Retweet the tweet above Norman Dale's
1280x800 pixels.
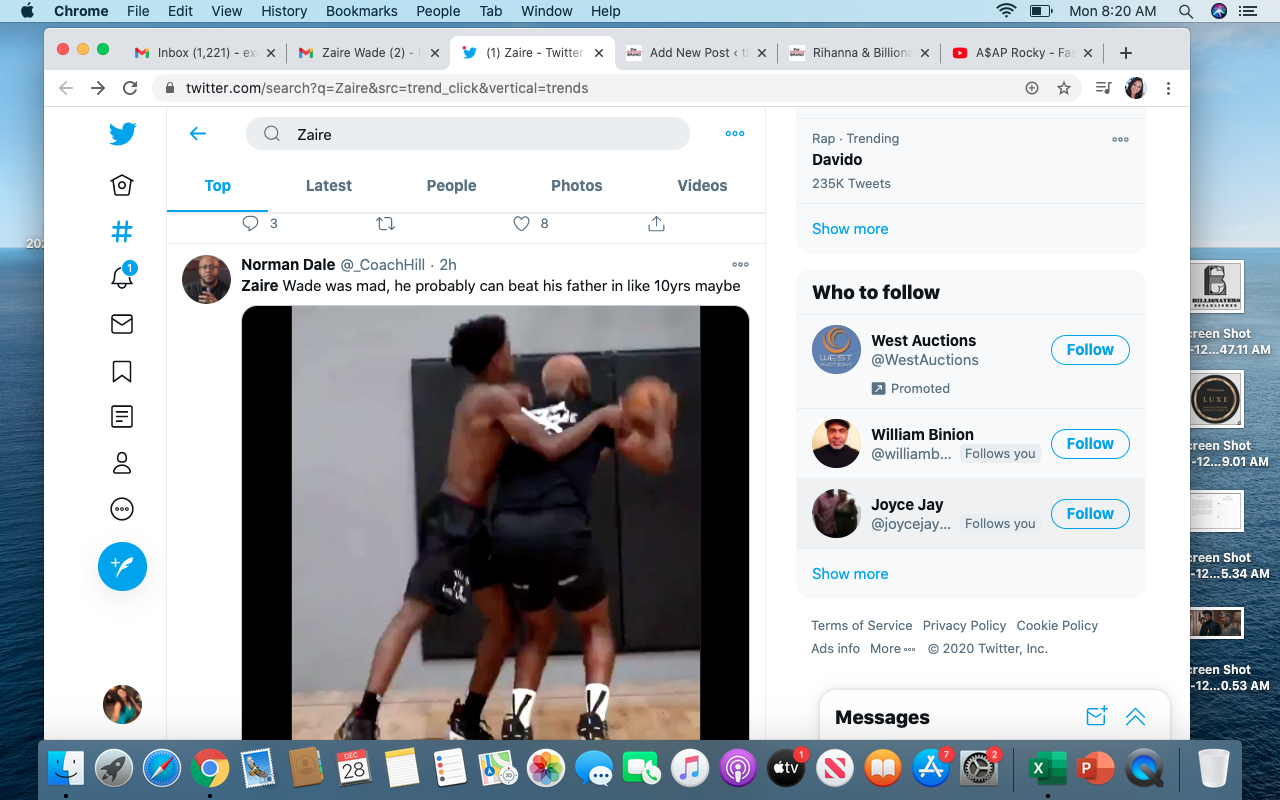(385, 224)
